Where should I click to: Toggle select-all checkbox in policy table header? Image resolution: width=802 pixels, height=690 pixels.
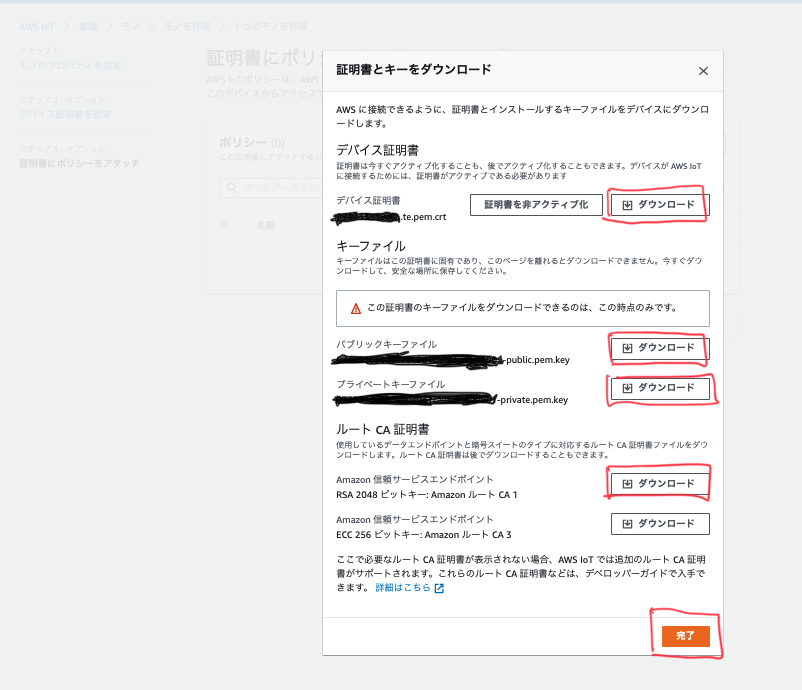point(224,225)
